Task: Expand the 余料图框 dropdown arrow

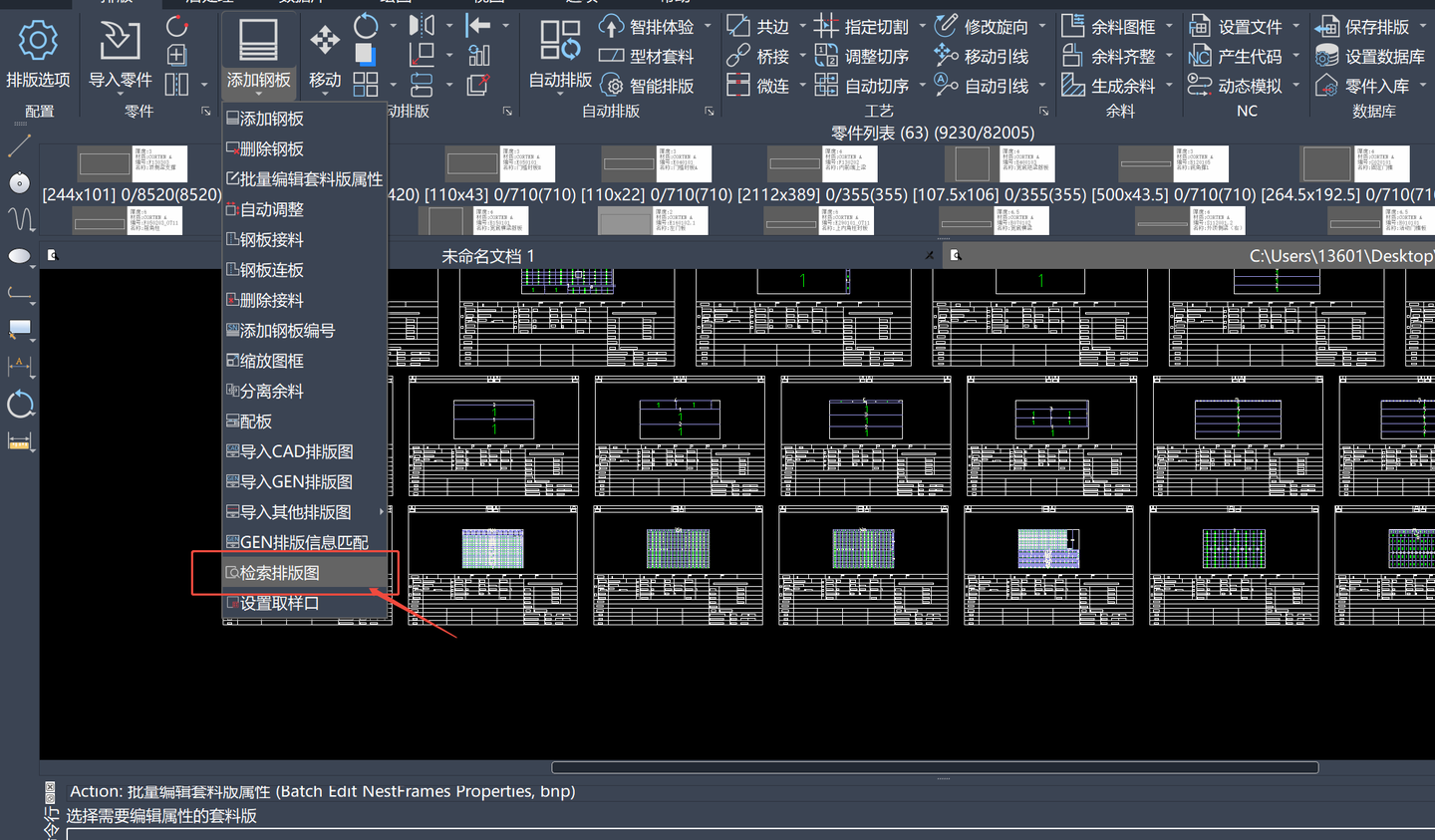Action: (x=1169, y=26)
